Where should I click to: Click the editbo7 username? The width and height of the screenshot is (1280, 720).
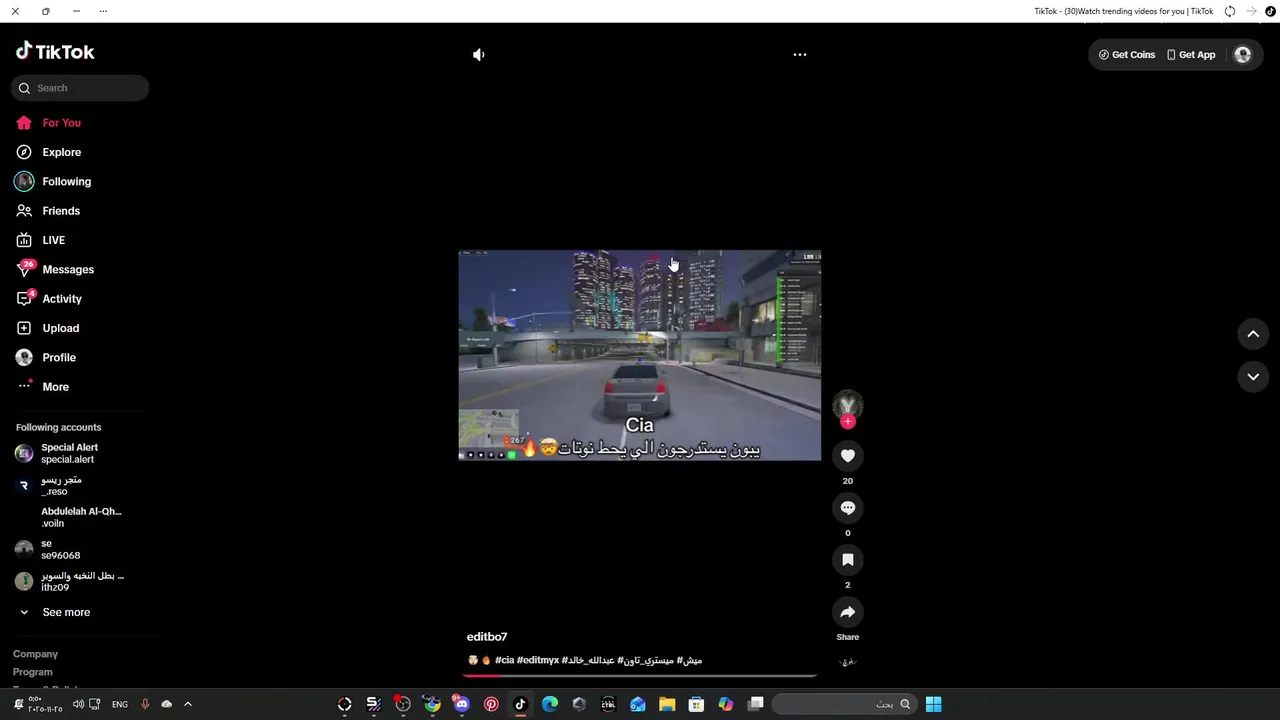point(487,637)
